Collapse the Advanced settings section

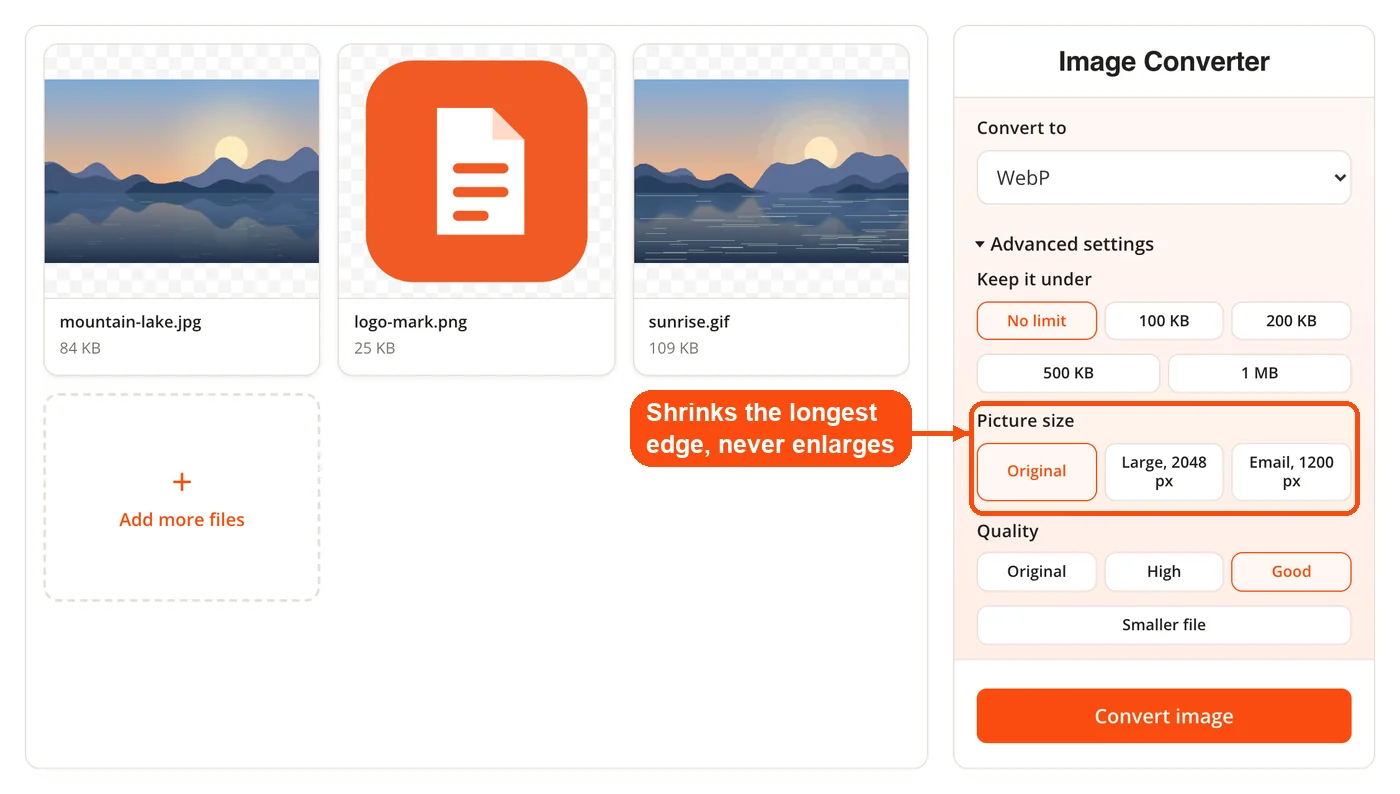click(x=1065, y=244)
